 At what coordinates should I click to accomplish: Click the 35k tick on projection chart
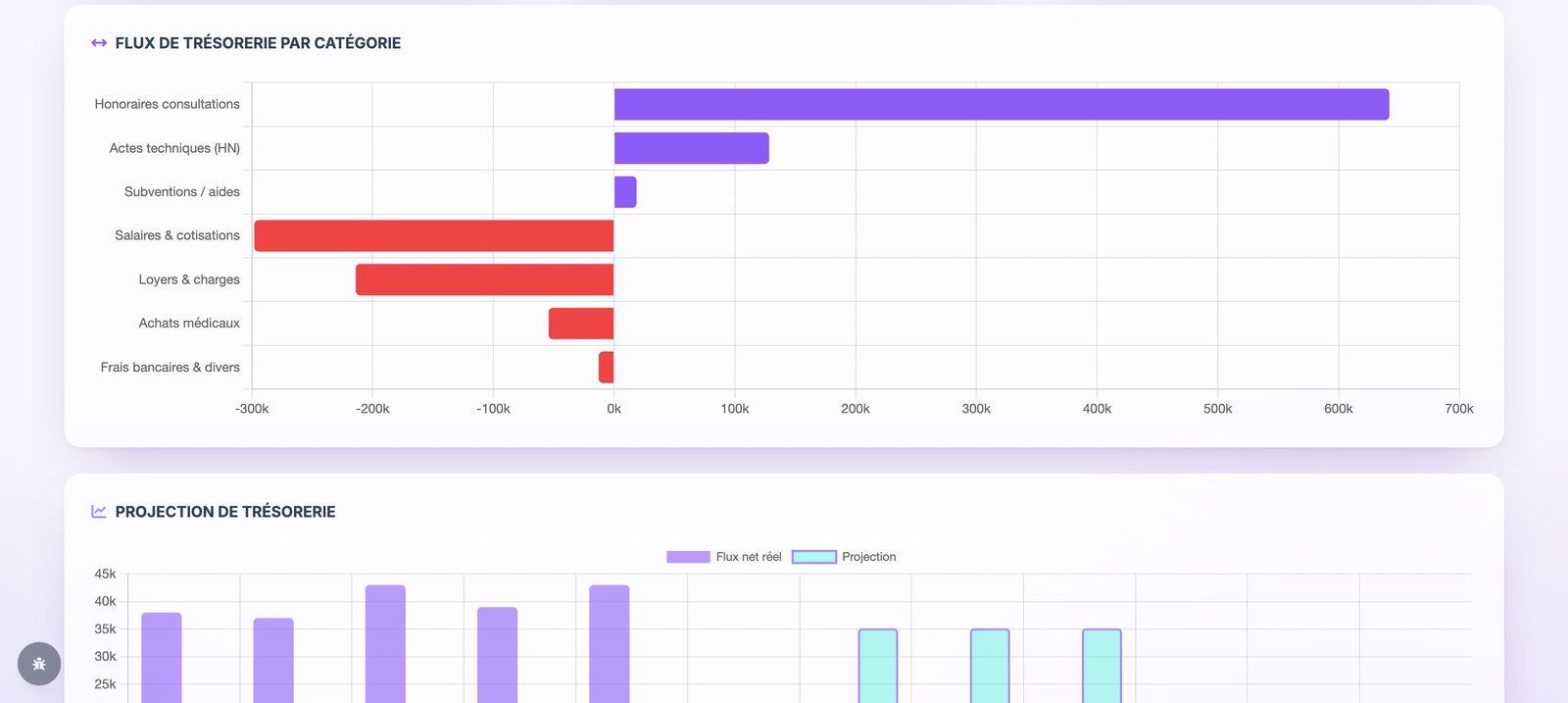tap(105, 629)
